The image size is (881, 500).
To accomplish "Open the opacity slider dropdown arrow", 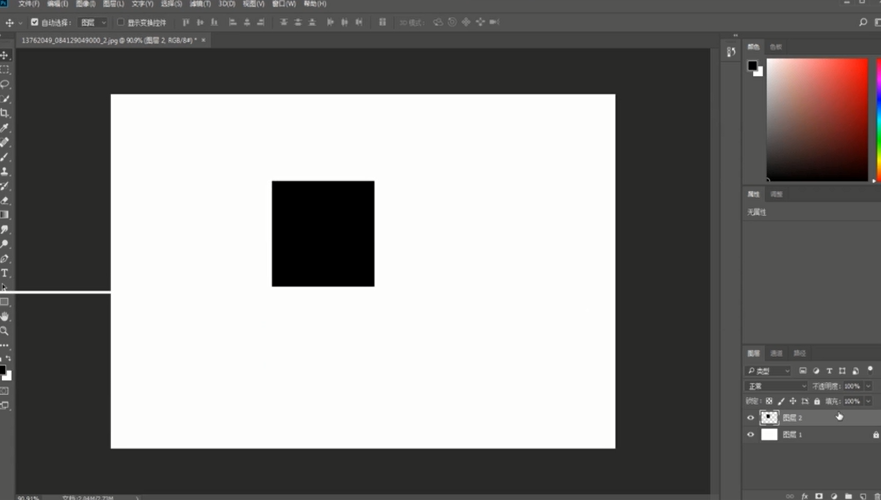I will coord(868,386).
